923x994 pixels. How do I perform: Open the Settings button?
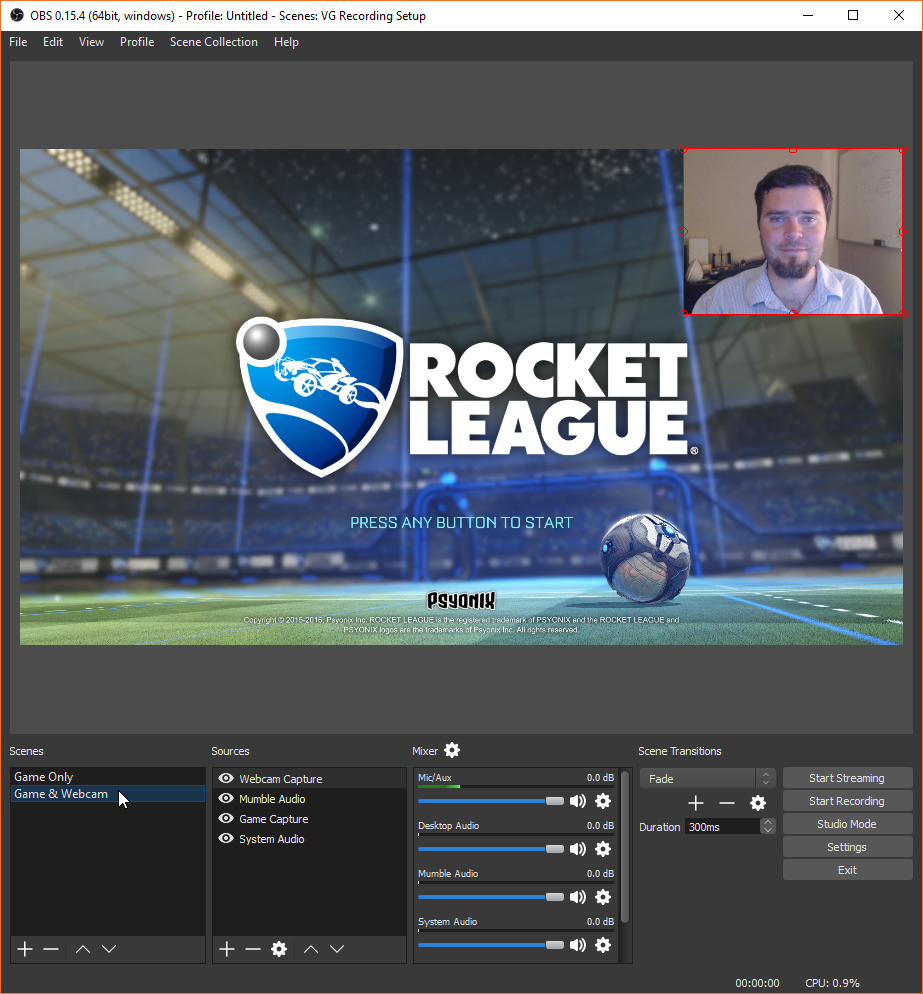(847, 847)
